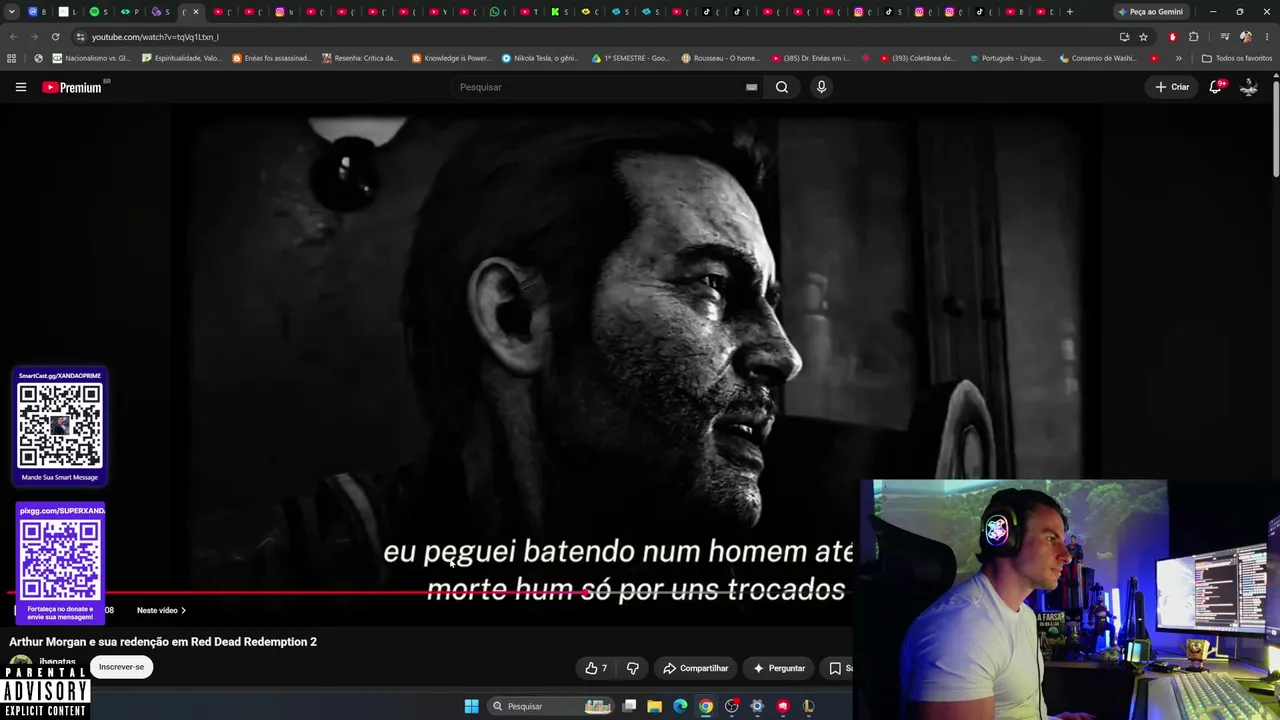This screenshot has height=720, width=1280.
Task: Open File Explorer from the taskbar
Action: coord(654,706)
